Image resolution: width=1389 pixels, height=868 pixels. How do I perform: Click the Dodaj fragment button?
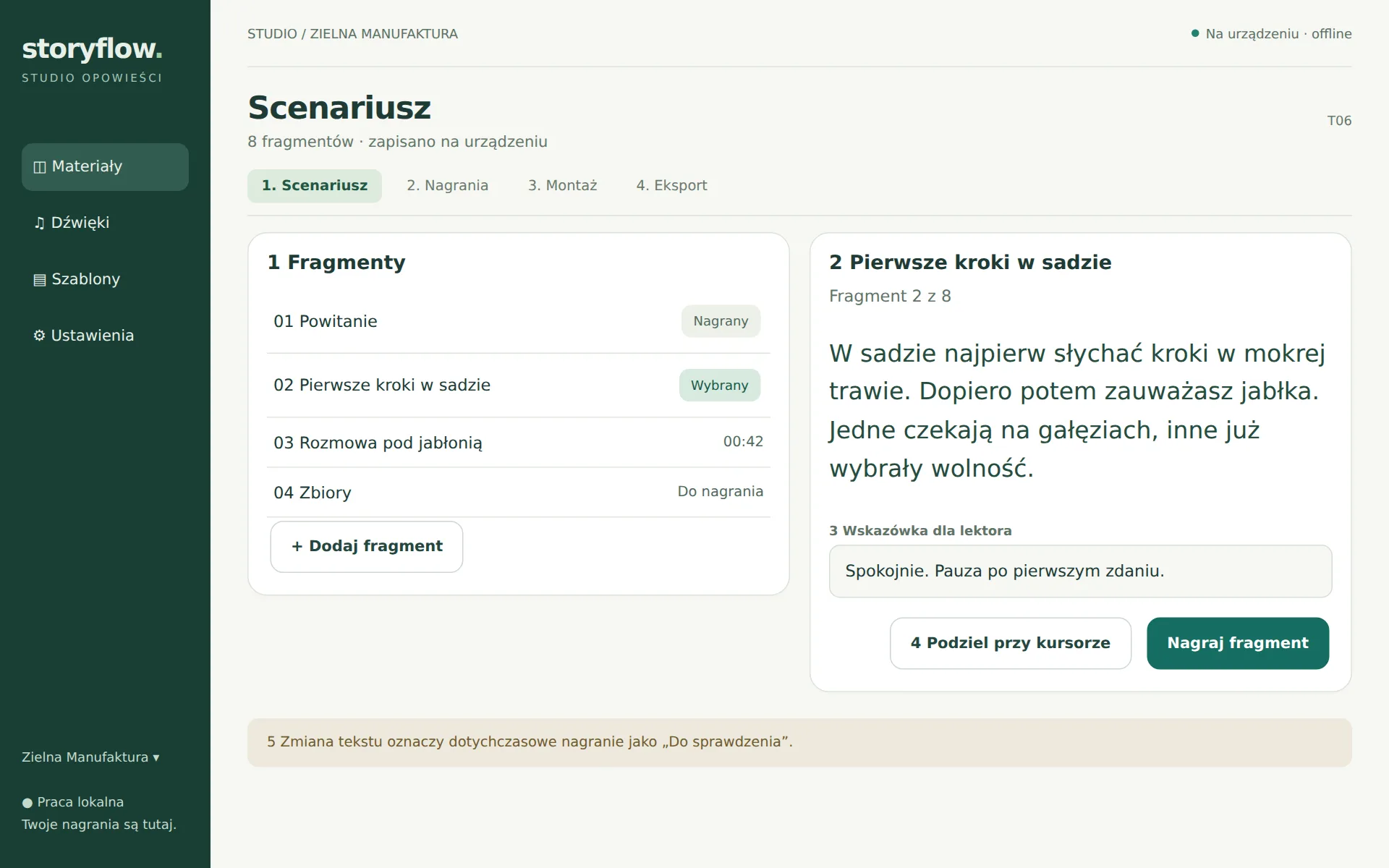[x=367, y=547]
